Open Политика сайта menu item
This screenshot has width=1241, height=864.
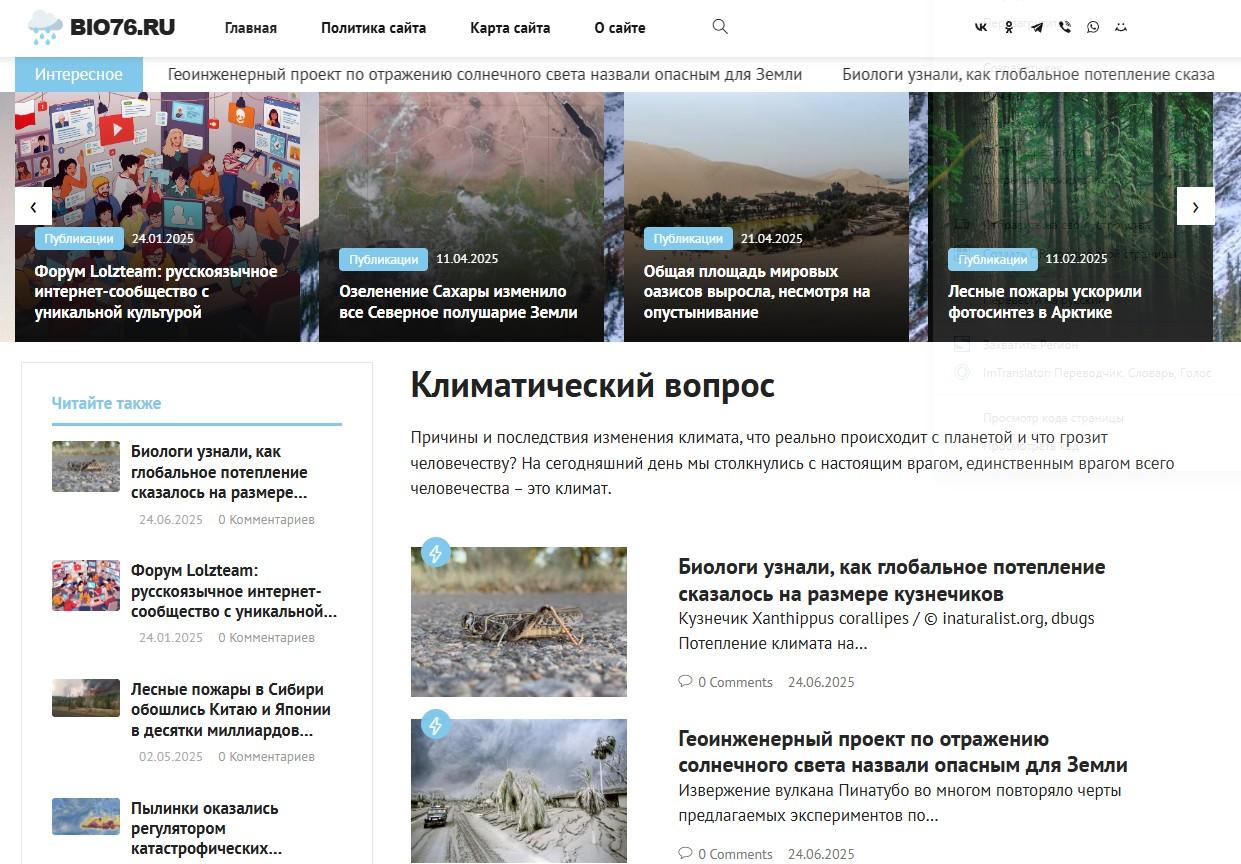tap(373, 28)
